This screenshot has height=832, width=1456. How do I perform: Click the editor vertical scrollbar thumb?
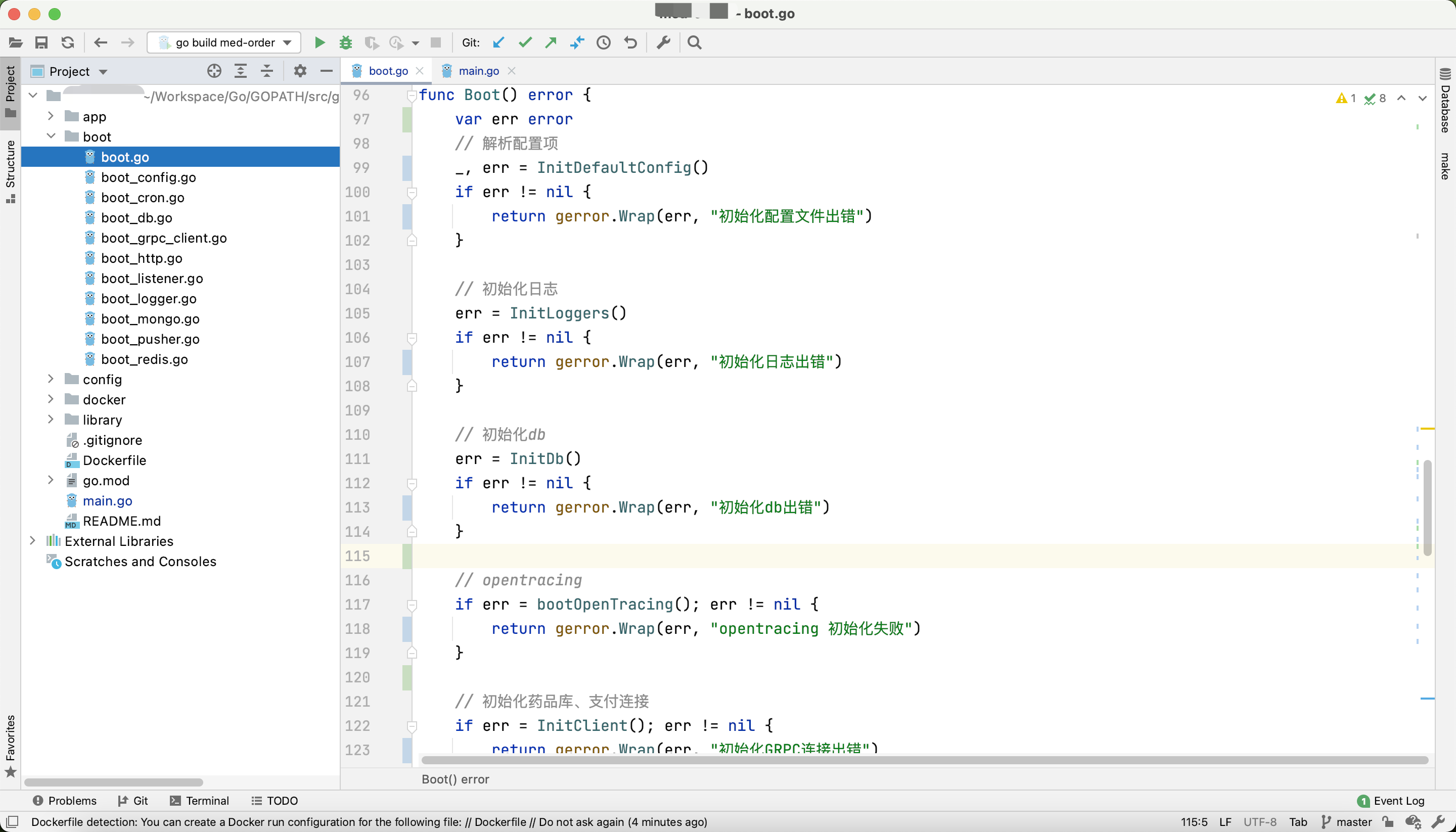tap(1427, 509)
